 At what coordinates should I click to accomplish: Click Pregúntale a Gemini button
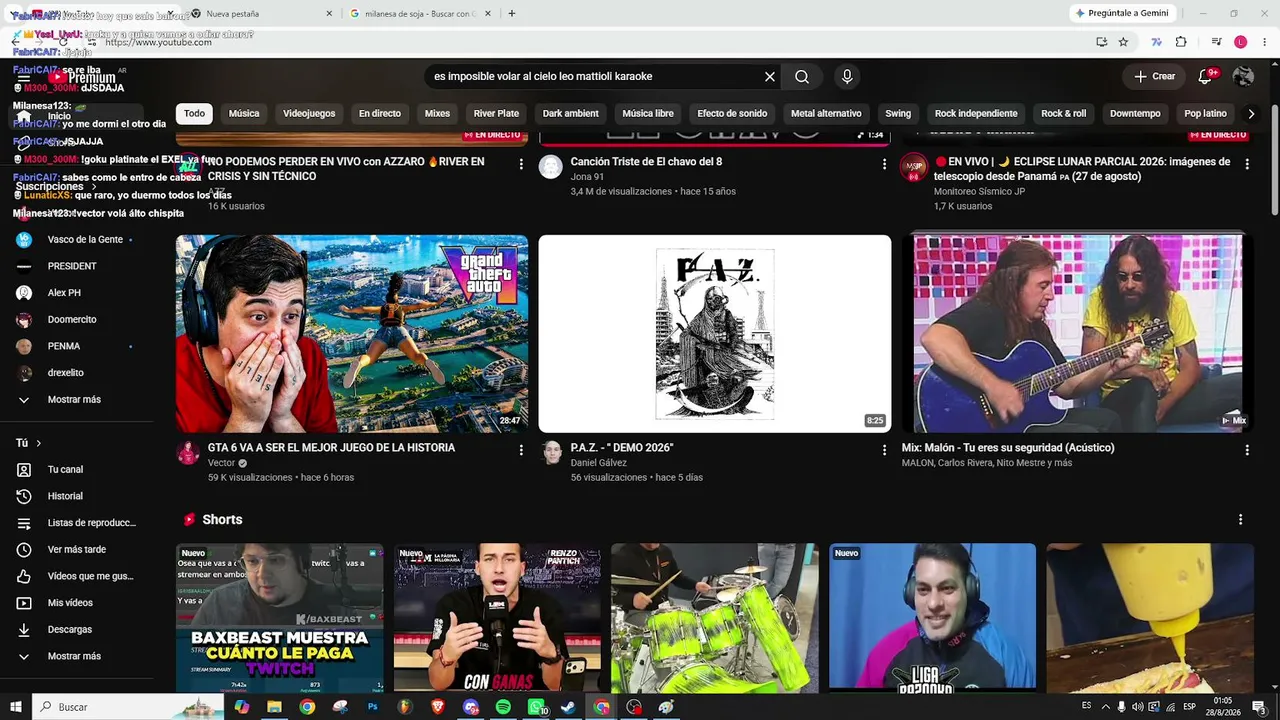pos(1122,13)
